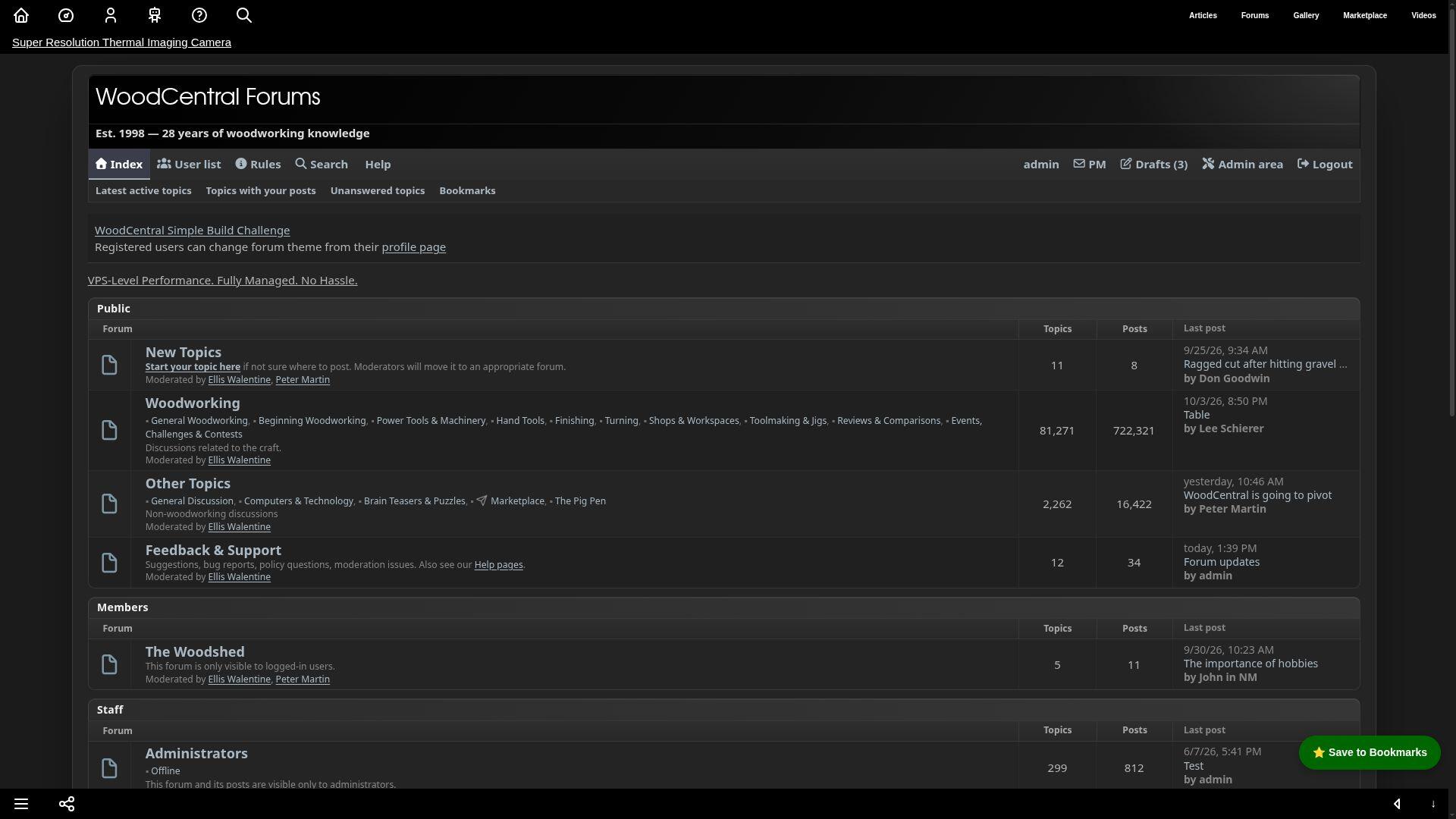Image resolution: width=1456 pixels, height=819 pixels.
Task: Open Unanswered topics
Action: 378,190
